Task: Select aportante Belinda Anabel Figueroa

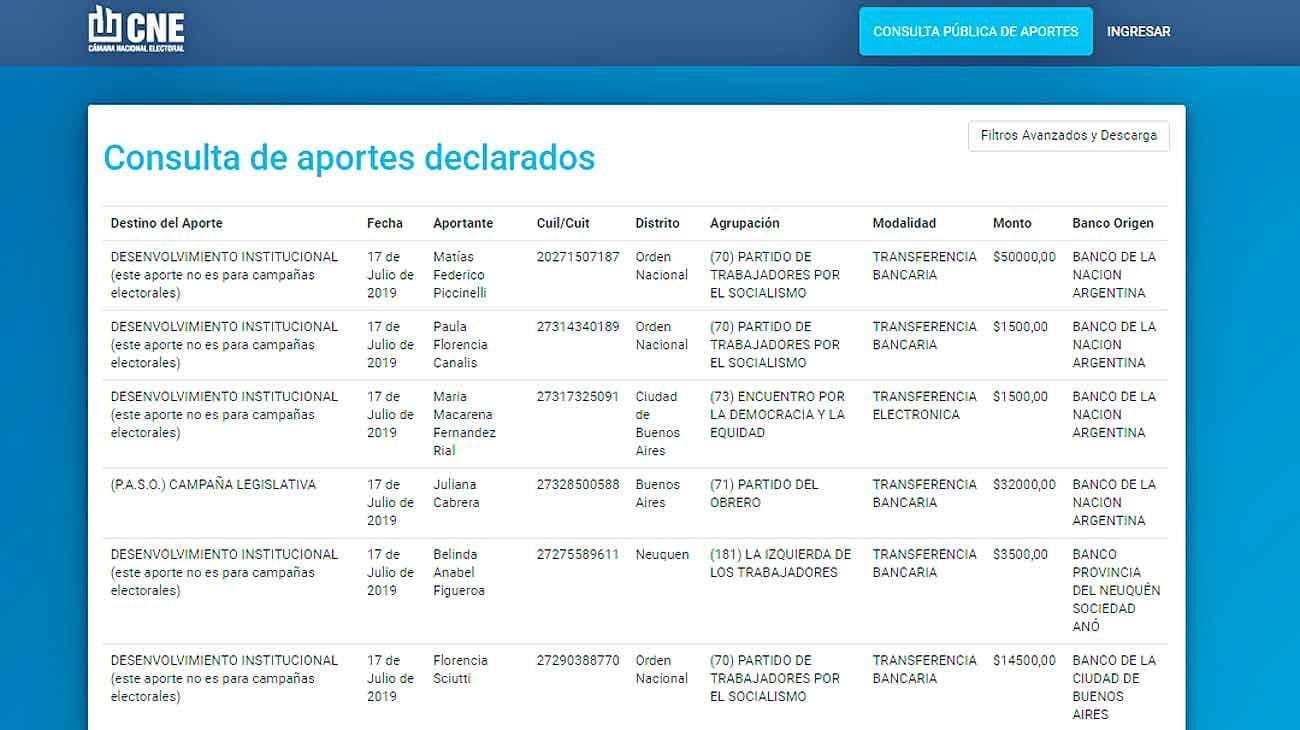Action: tap(459, 572)
